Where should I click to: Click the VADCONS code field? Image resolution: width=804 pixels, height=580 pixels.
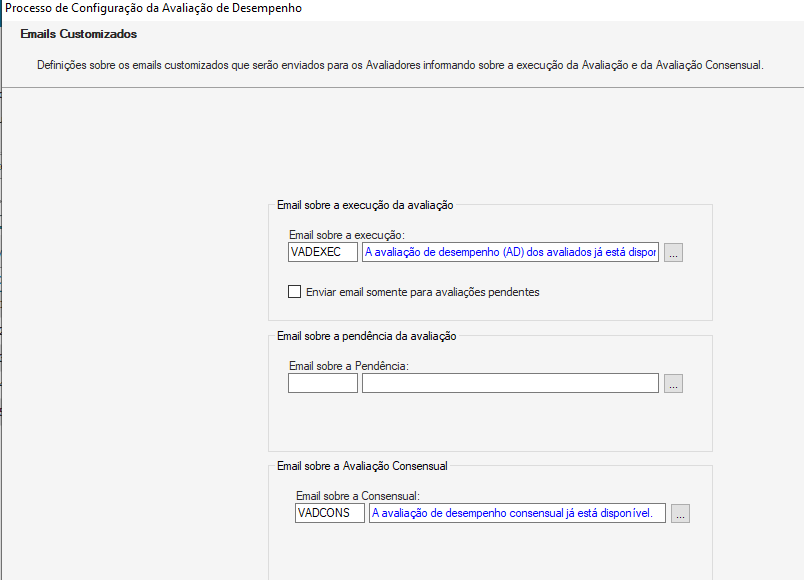click(x=329, y=513)
